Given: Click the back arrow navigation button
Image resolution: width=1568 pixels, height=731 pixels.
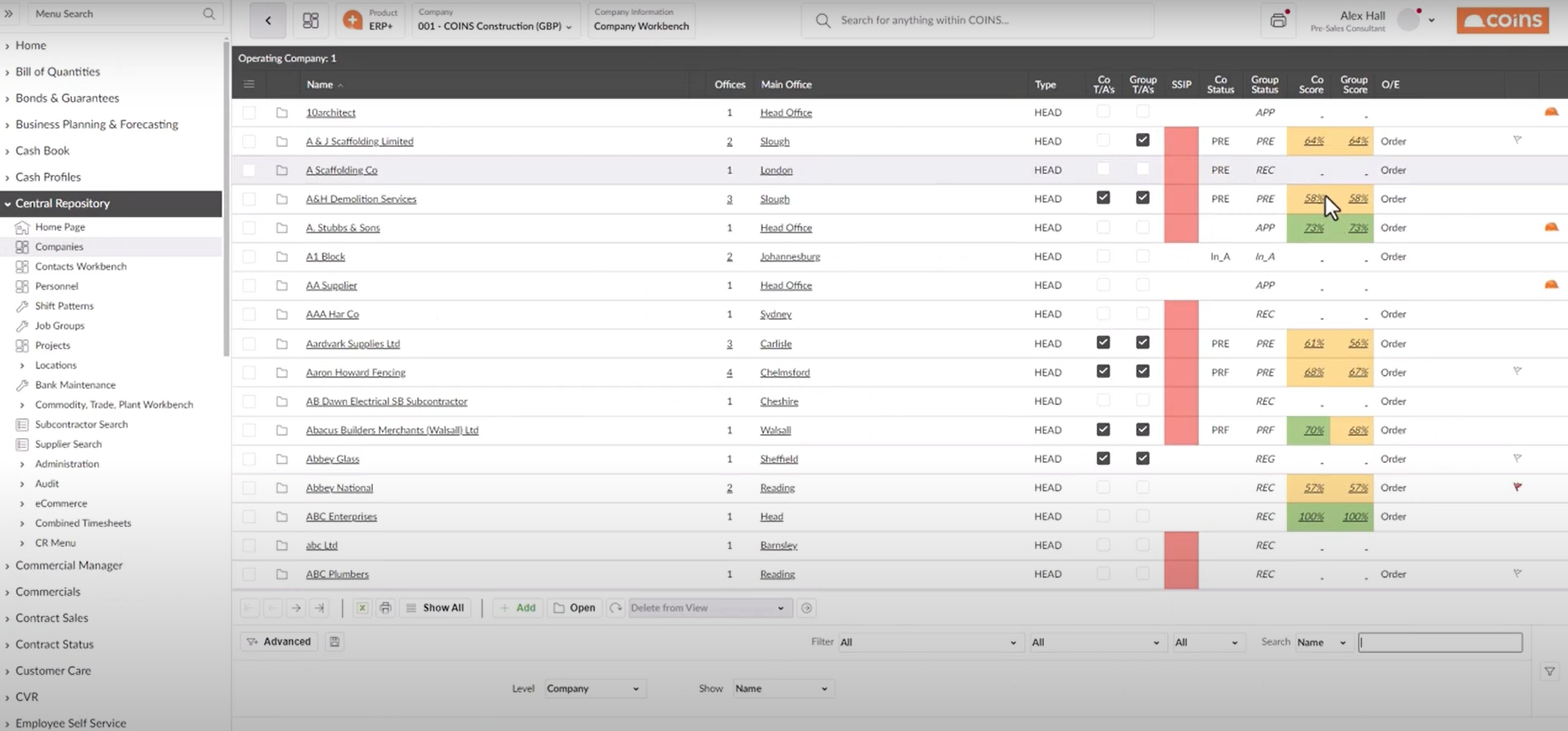Looking at the screenshot, I should (268, 21).
